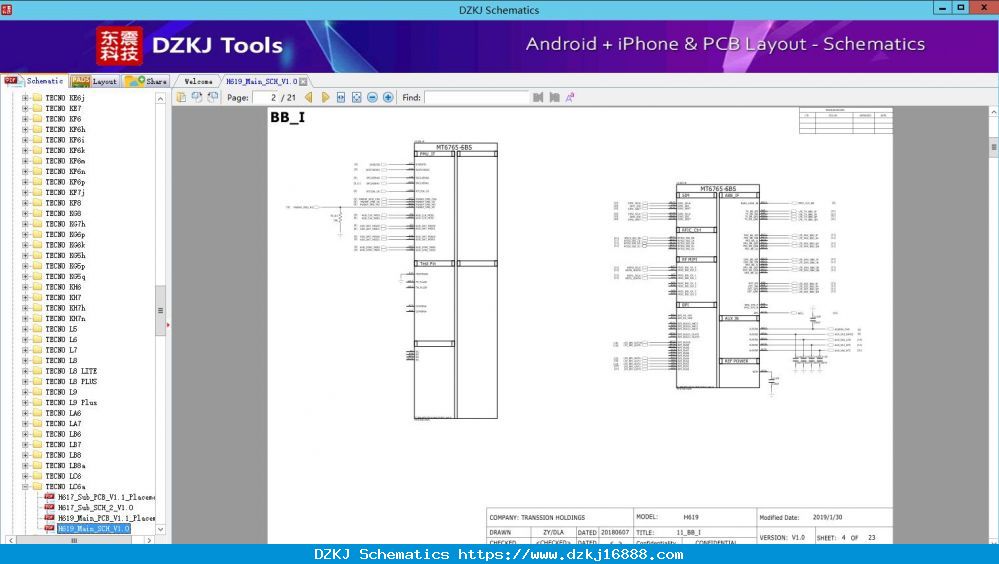Select the TECNO LB7 tree item
This screenshot has height=564, width=999.
point(63,445)
